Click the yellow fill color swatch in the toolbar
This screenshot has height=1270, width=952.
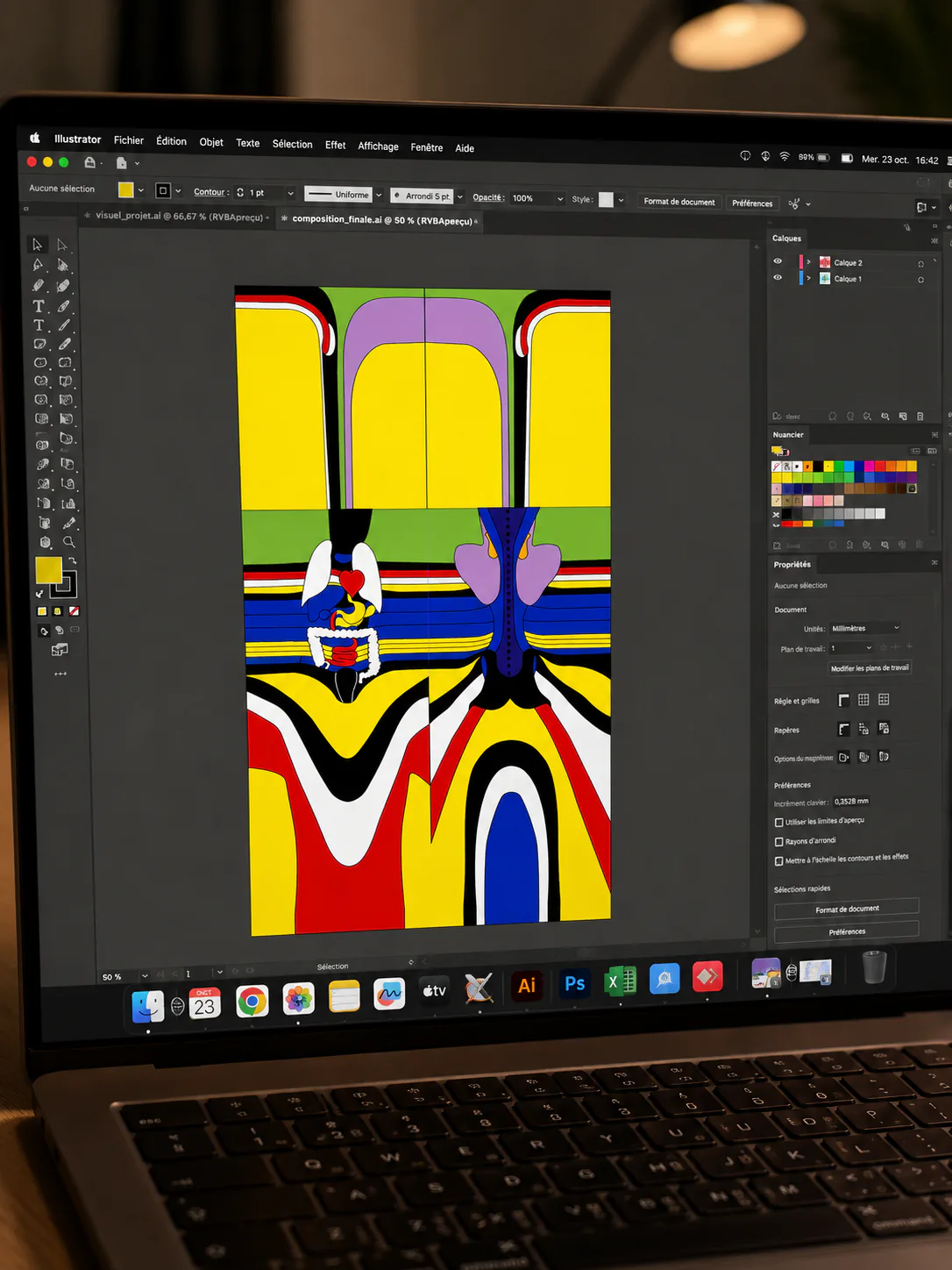(x=48, y=570)
